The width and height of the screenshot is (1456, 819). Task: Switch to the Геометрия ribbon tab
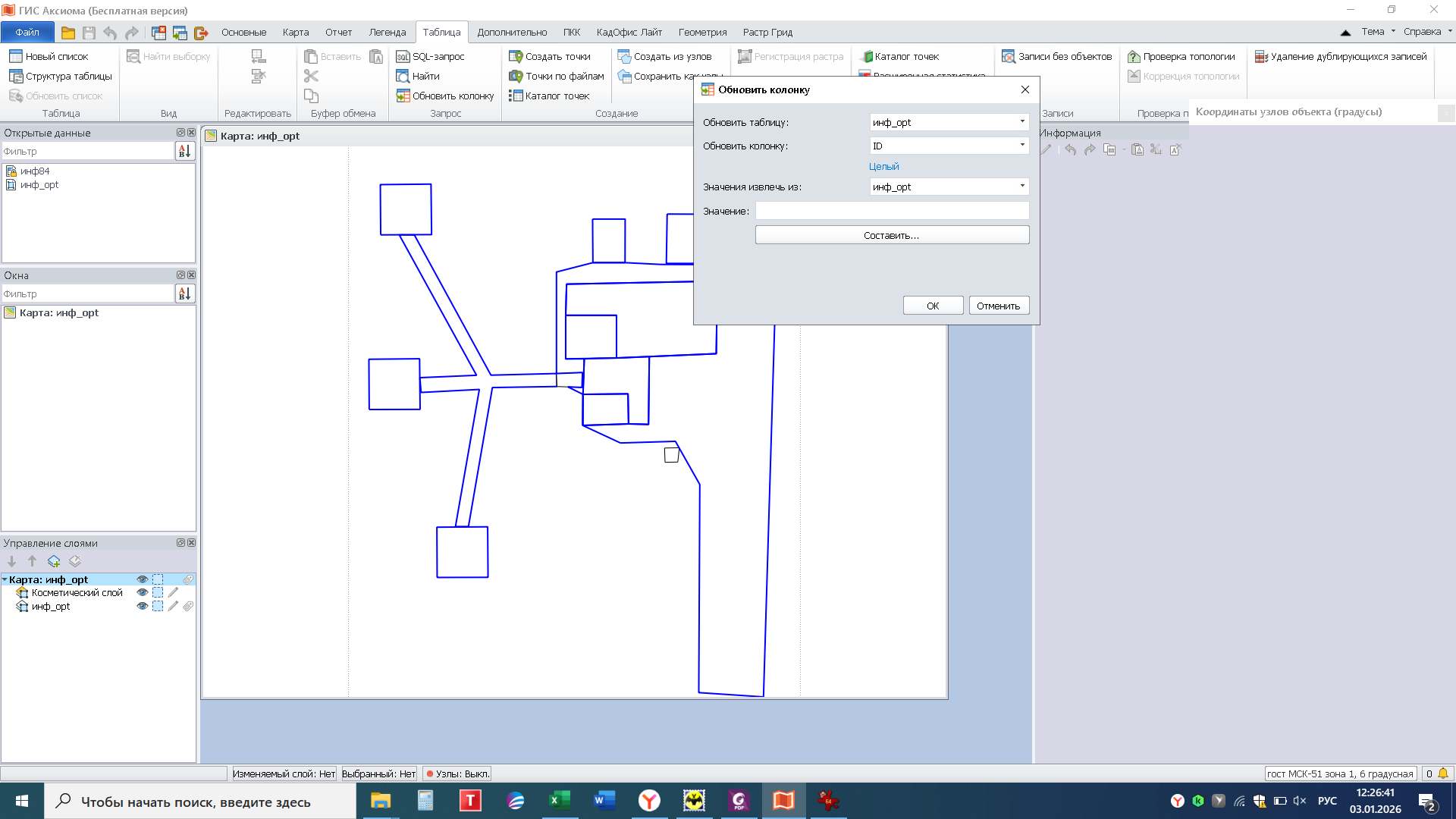tap(702, 33)
